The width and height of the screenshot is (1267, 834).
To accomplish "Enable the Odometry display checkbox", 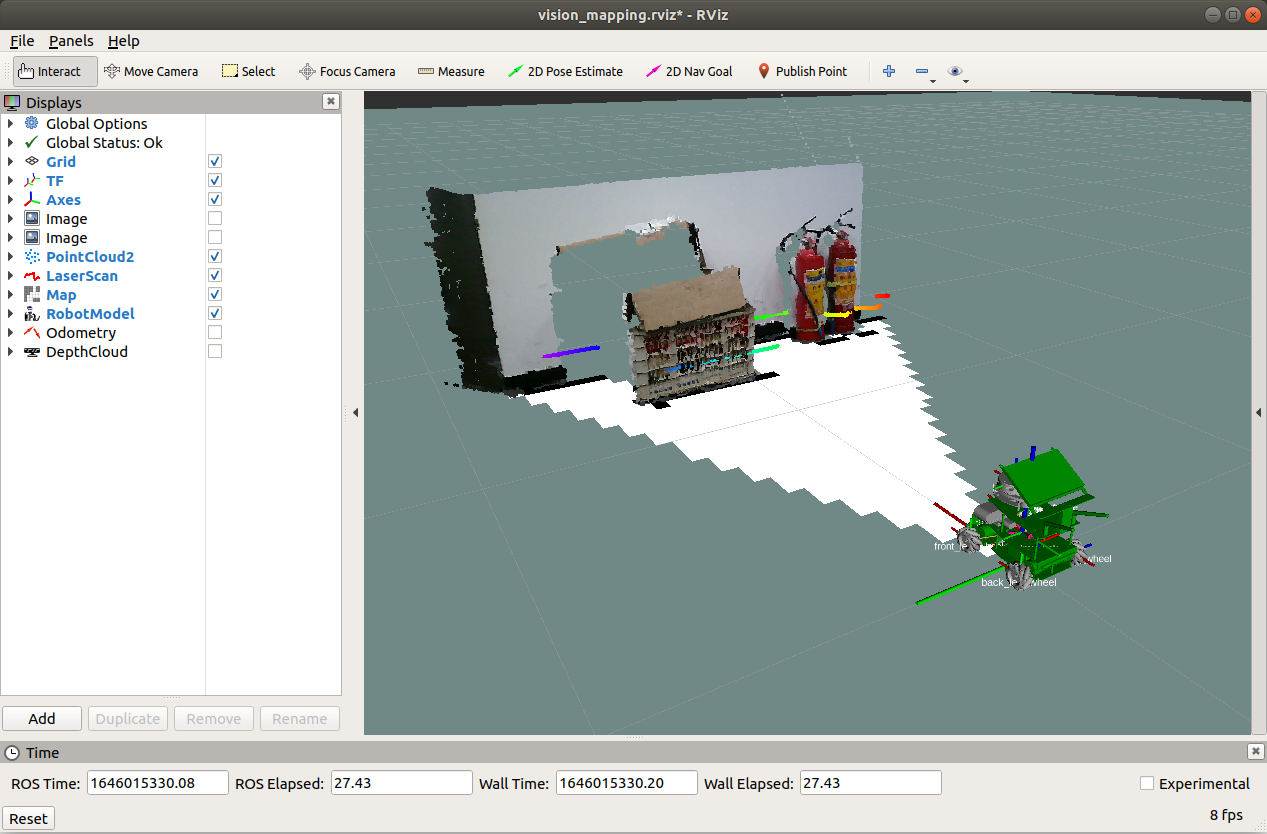I will pyautogui.click(x=215, y=333).
